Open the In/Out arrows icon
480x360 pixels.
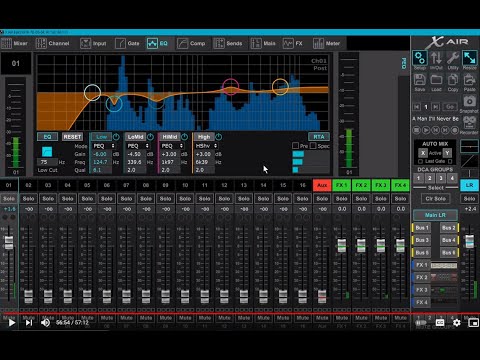(x=436, y=58)
